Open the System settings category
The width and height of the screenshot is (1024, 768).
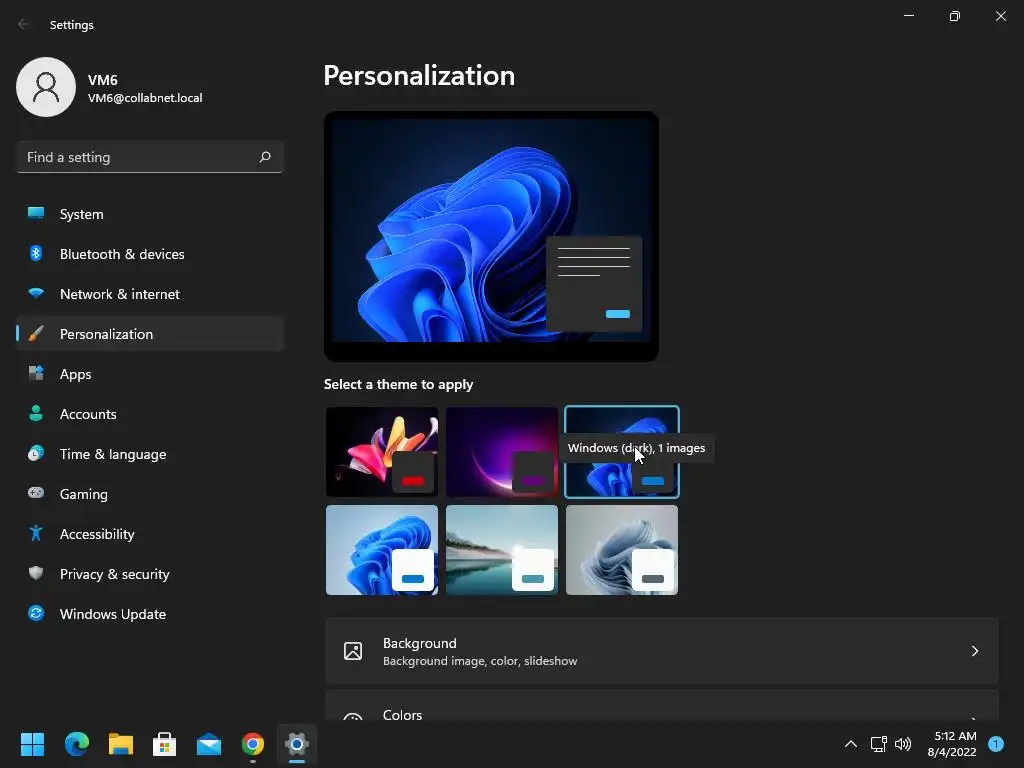(x=150, y=214)
